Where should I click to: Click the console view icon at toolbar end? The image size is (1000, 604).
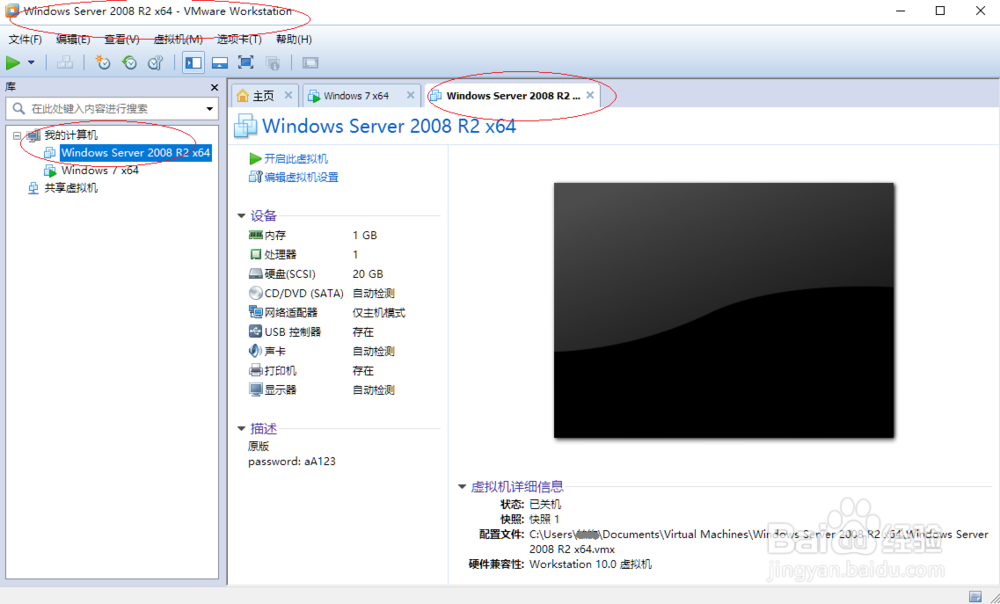[x=310, y=63]
